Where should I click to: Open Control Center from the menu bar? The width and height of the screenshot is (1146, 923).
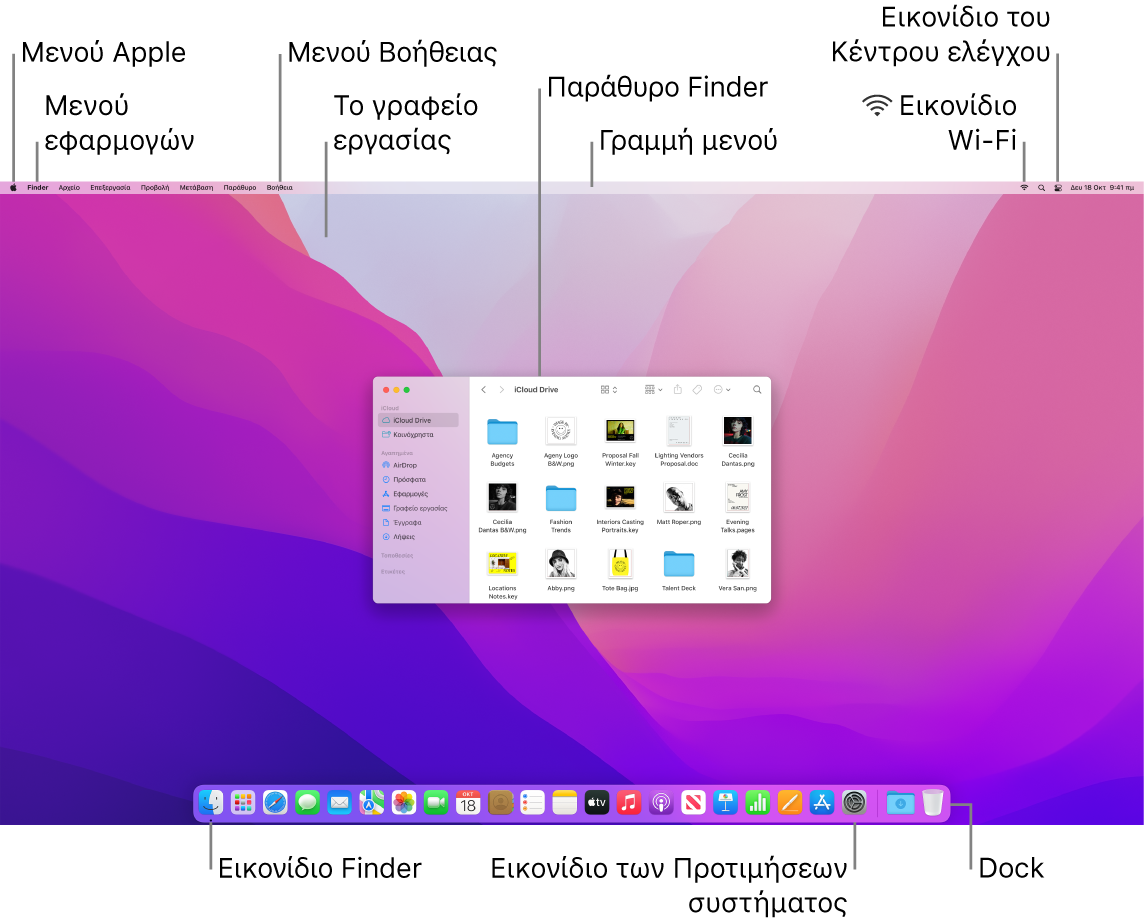(1058, 187)
